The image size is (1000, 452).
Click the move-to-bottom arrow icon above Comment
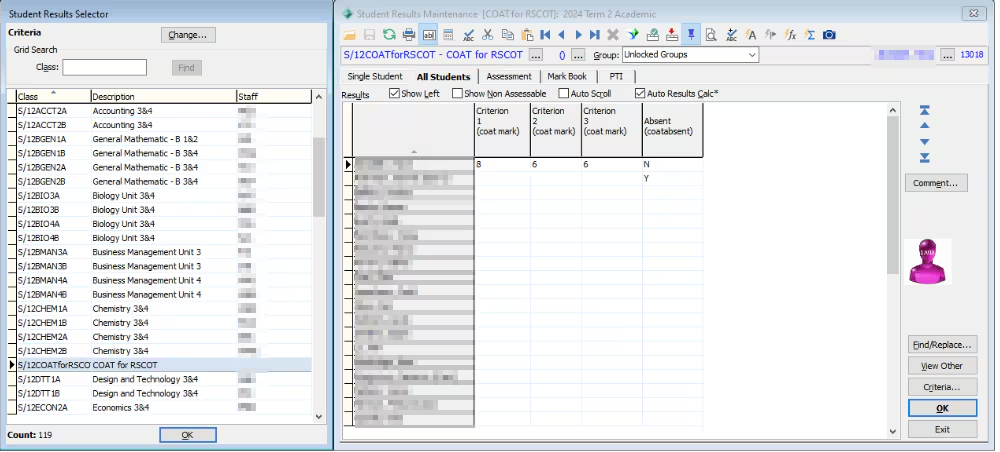coord(925,157)
